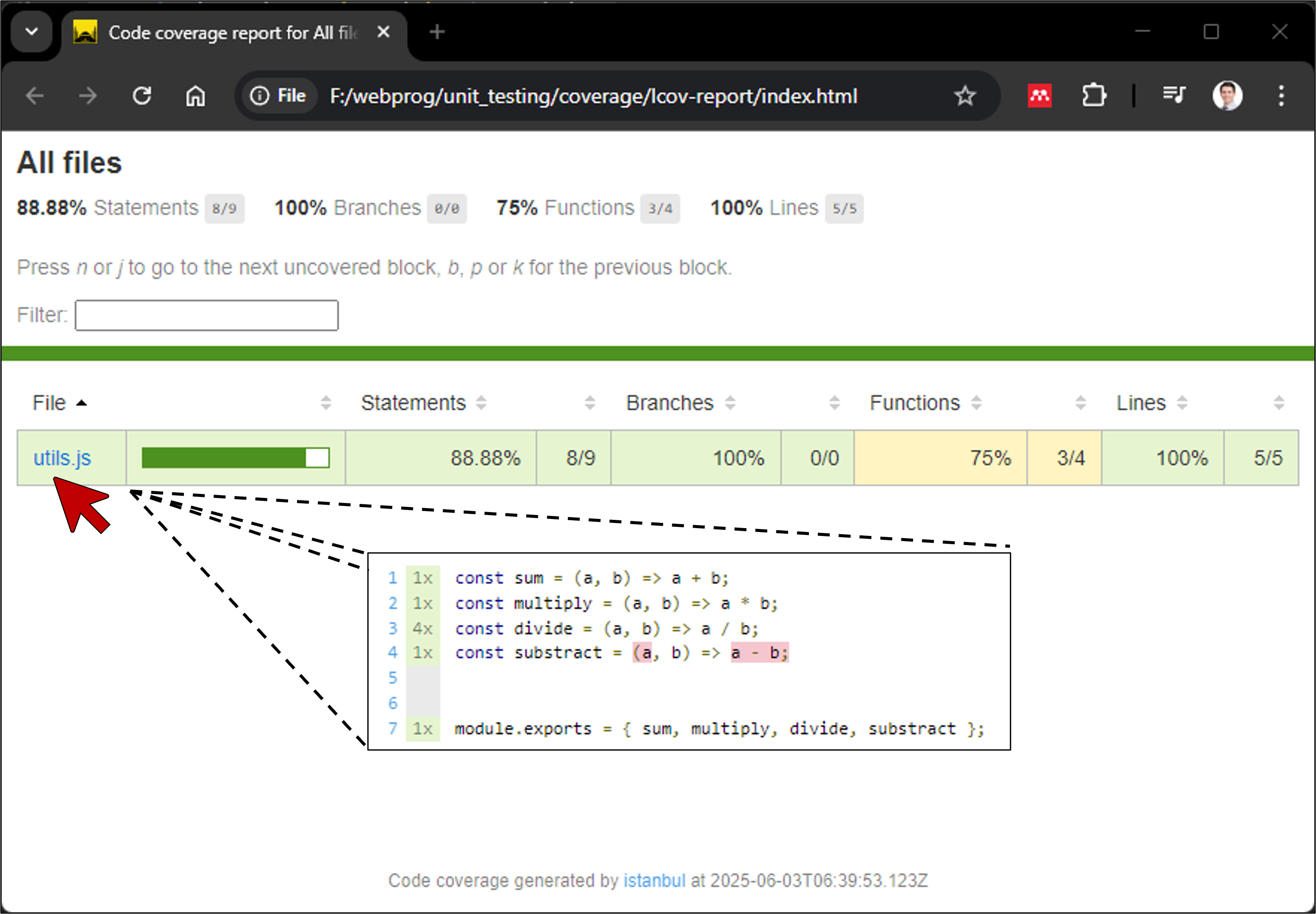Viewport: 1316px width, 914px height.
Task: Sort table by Functions column
Action: click(x=915, y=403)
